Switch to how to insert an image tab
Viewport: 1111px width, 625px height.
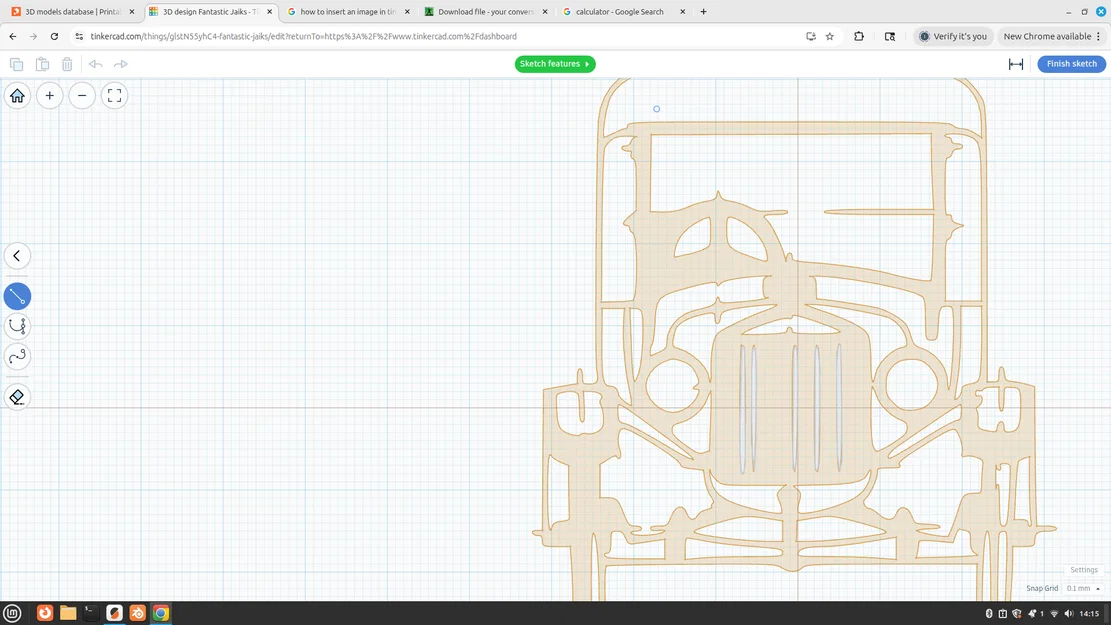click(348, 12)
